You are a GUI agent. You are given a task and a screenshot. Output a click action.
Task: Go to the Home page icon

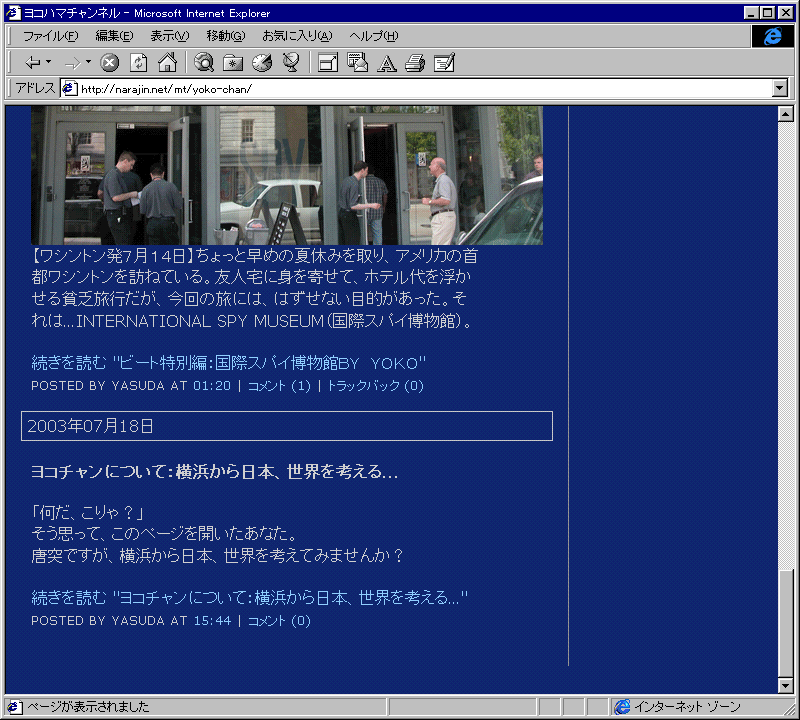click(167, 63)
